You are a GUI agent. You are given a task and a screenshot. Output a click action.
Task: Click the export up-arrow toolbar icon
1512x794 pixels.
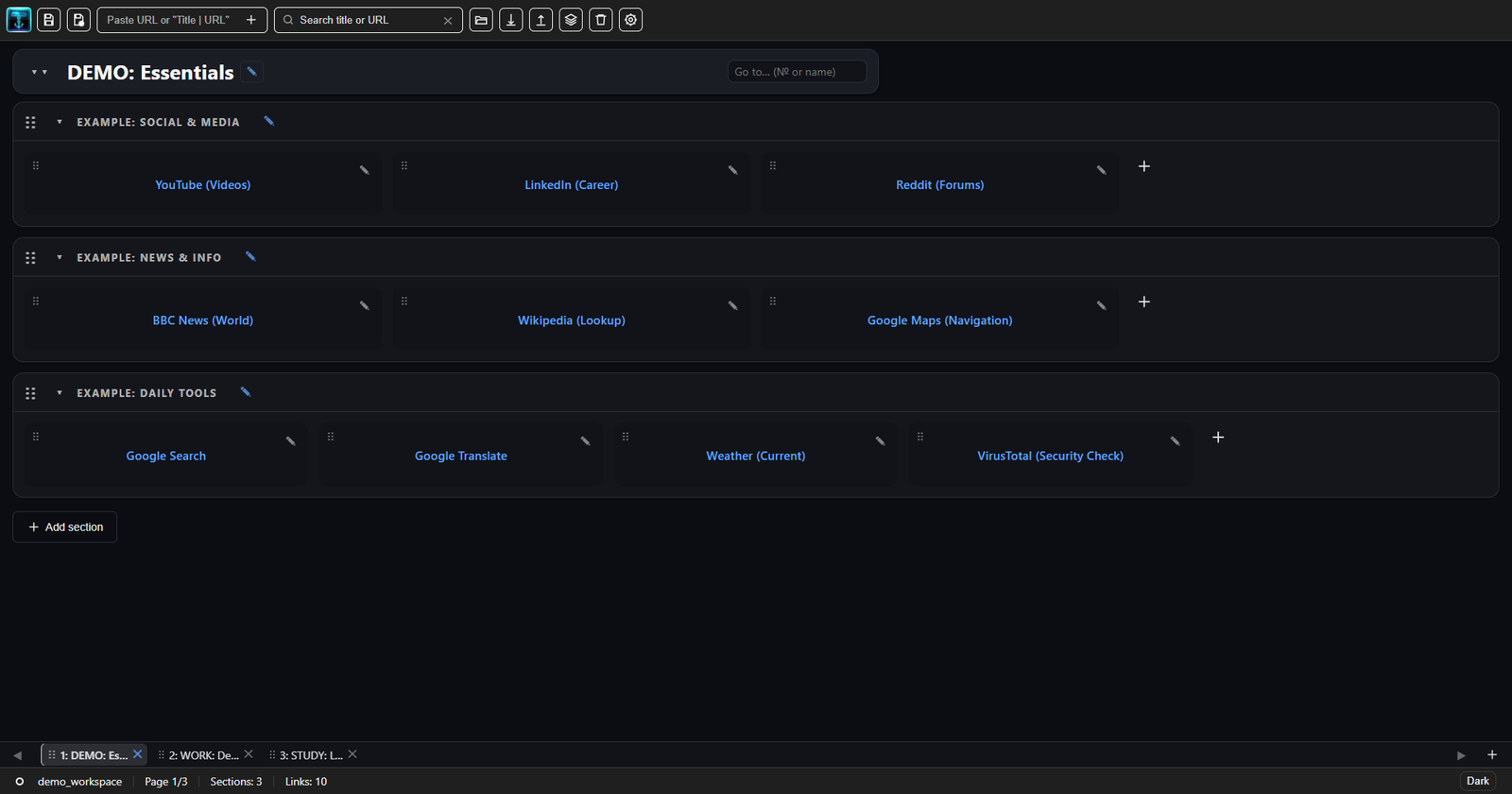pos(541,20)
